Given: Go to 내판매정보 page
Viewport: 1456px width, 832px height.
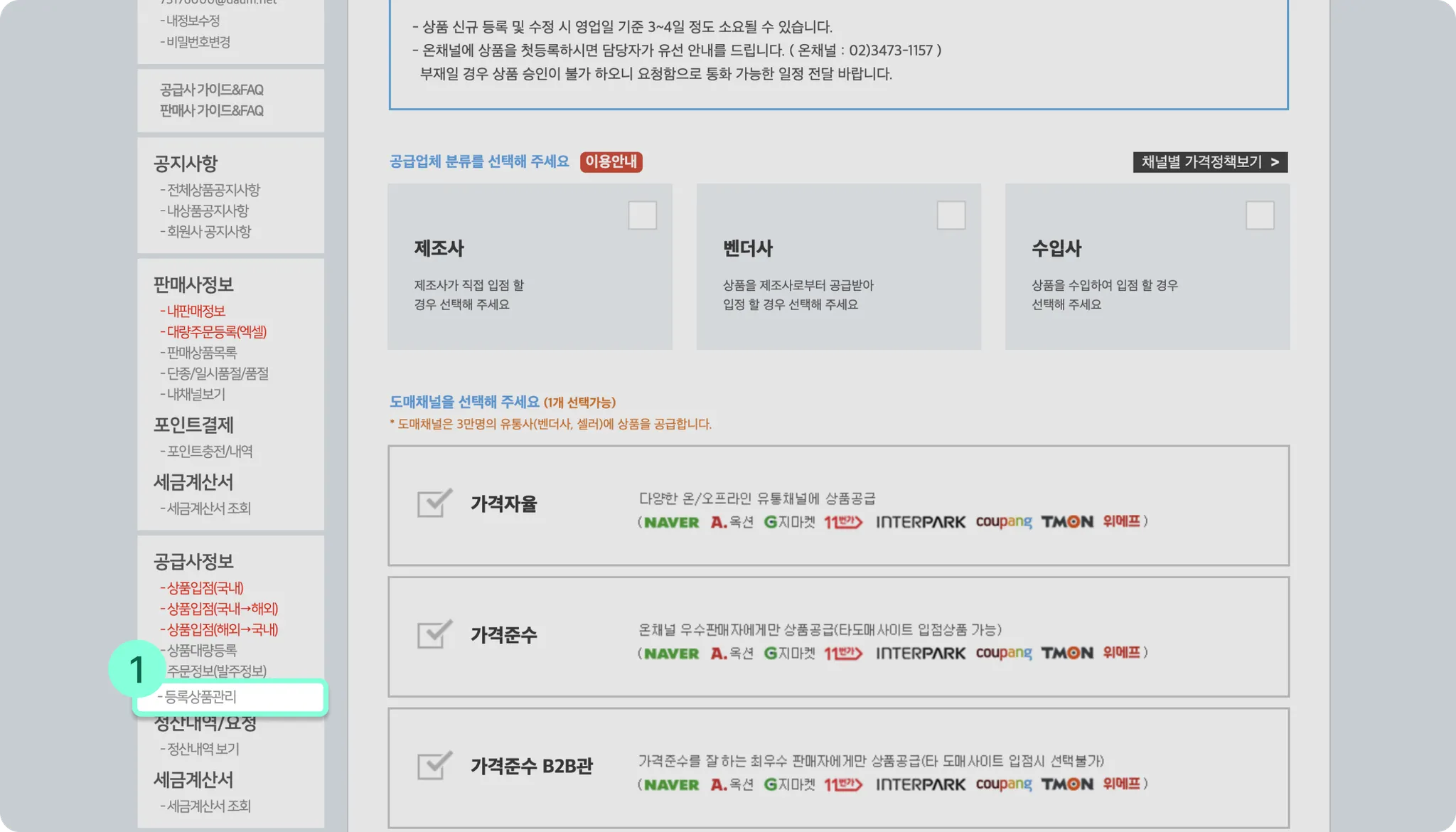Looking at the screenshot, I should (x=196, y=311).
